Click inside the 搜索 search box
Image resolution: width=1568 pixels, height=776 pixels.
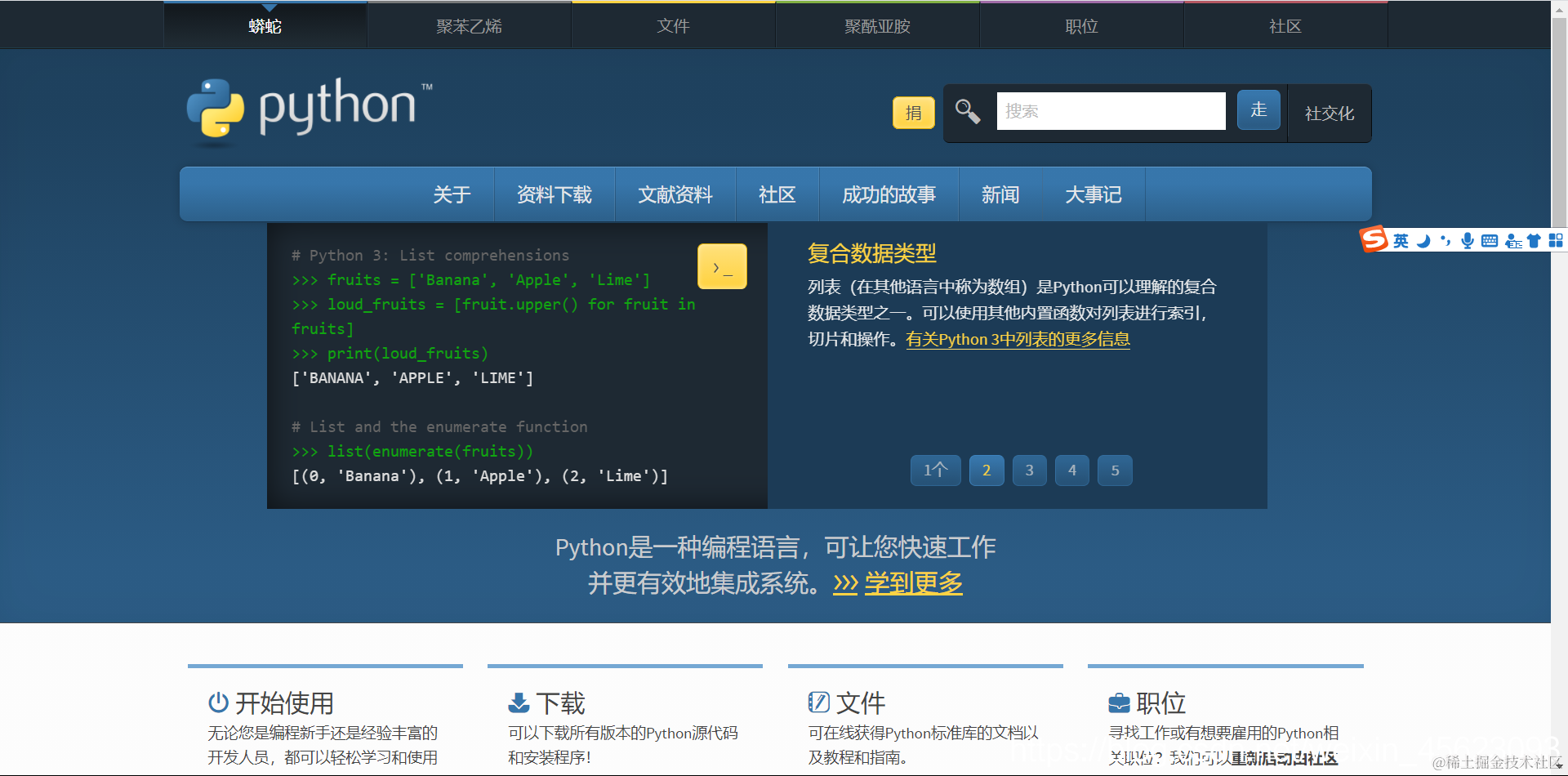point(1111,111)
